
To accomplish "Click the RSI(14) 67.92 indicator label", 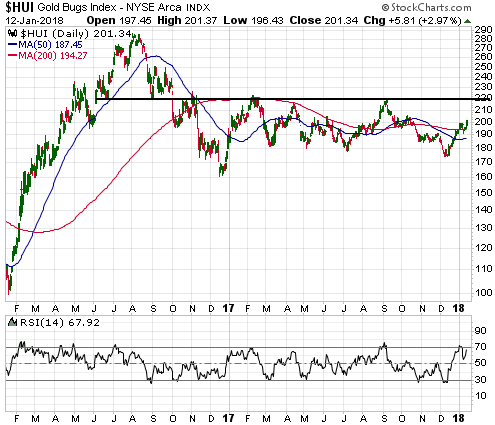I will (x=60, y=323).
